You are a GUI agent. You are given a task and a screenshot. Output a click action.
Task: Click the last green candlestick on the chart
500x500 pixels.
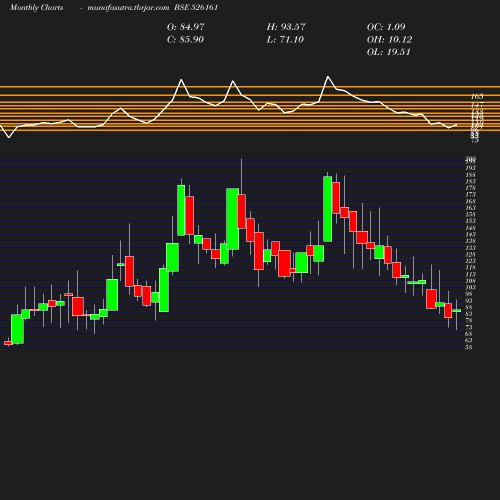click(457, 311)
